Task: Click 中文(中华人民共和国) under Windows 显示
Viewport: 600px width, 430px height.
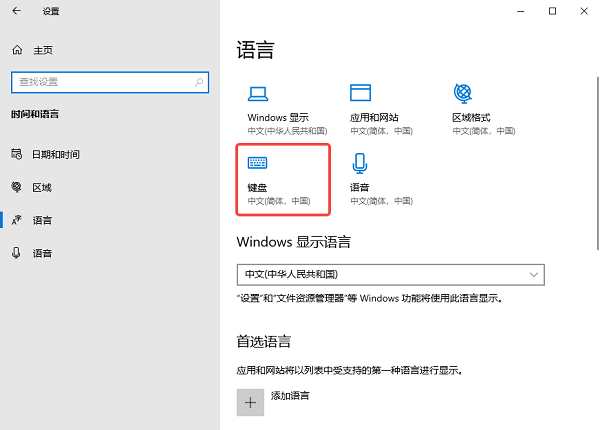Action: [287, 131]
